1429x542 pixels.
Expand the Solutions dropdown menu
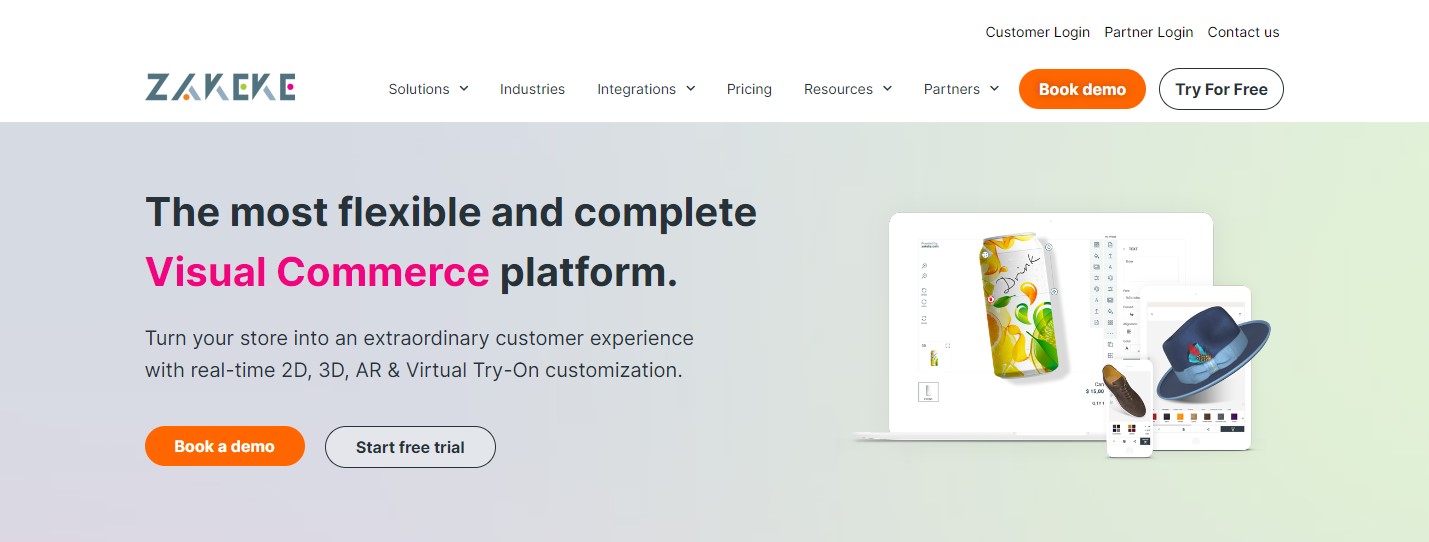click(428, 89)
